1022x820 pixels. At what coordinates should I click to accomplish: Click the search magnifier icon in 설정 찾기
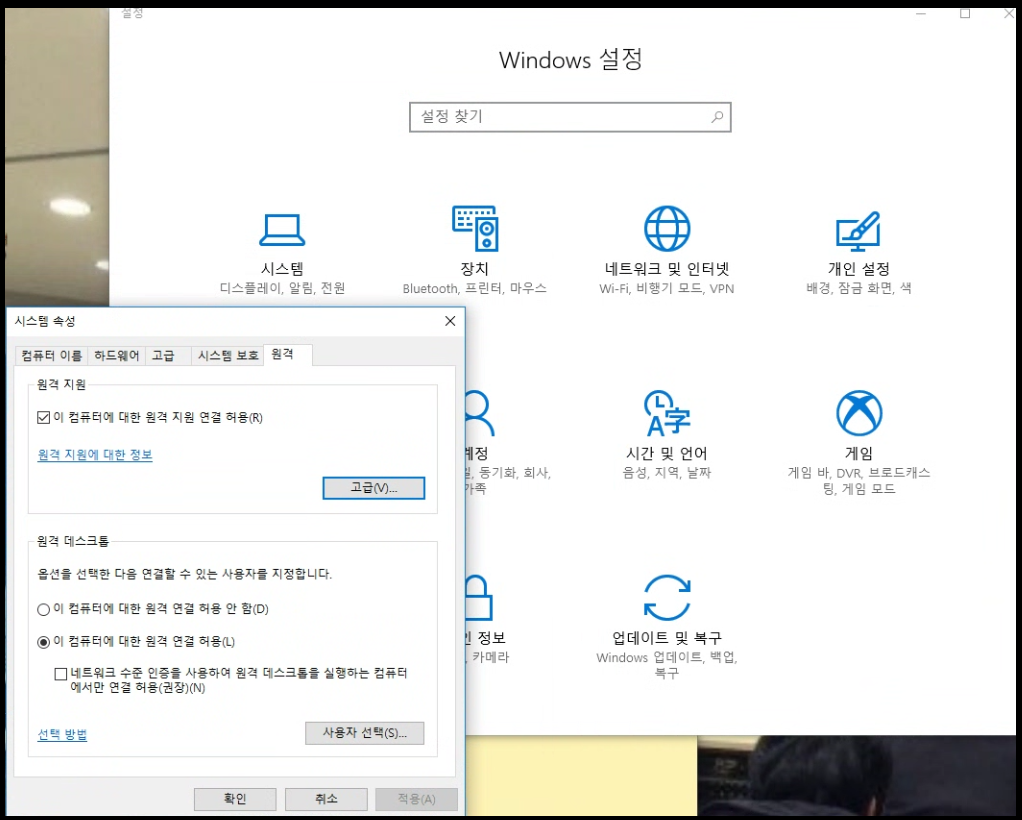tap(717, 117)
